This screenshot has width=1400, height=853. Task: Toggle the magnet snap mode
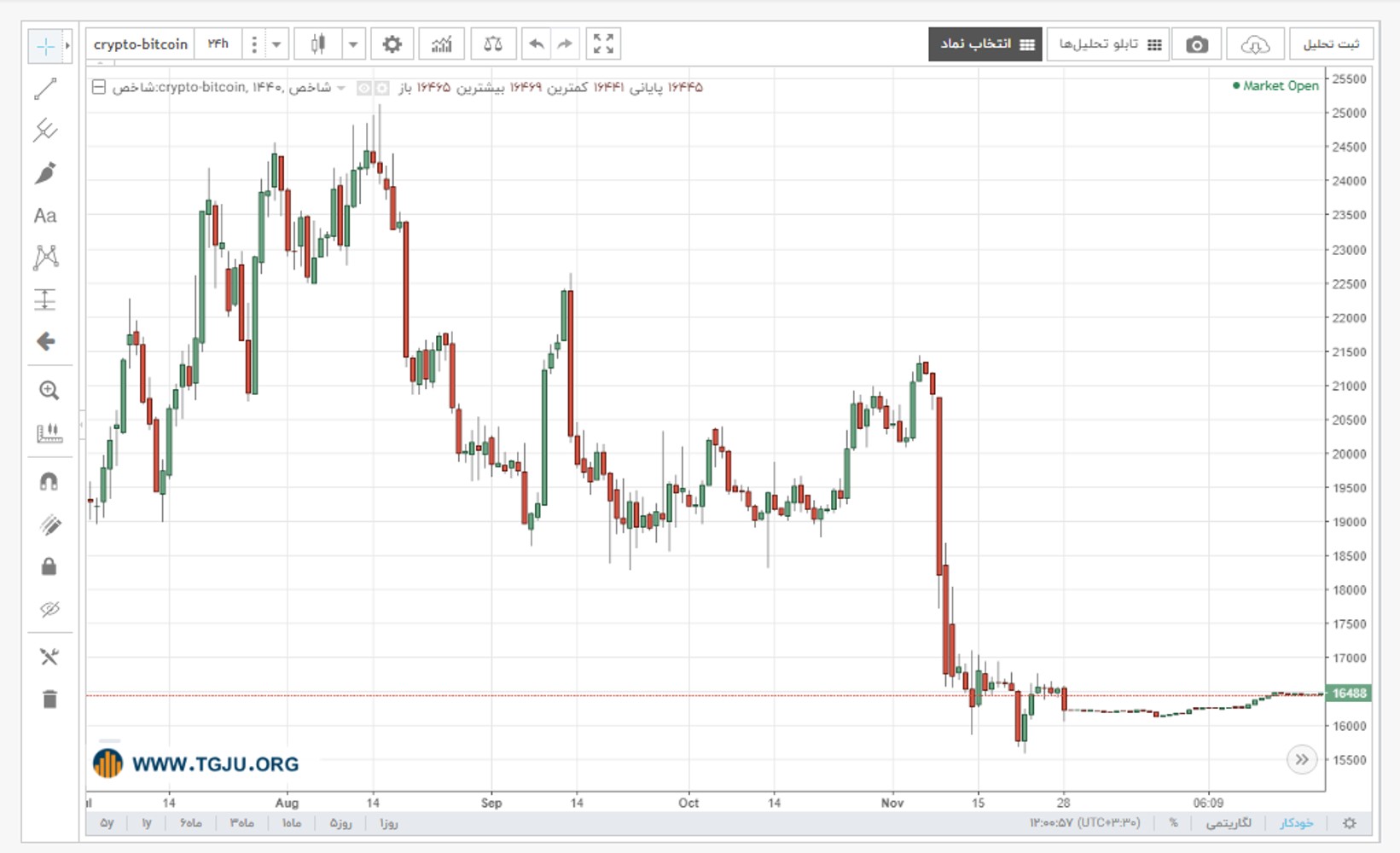[49, 482]
